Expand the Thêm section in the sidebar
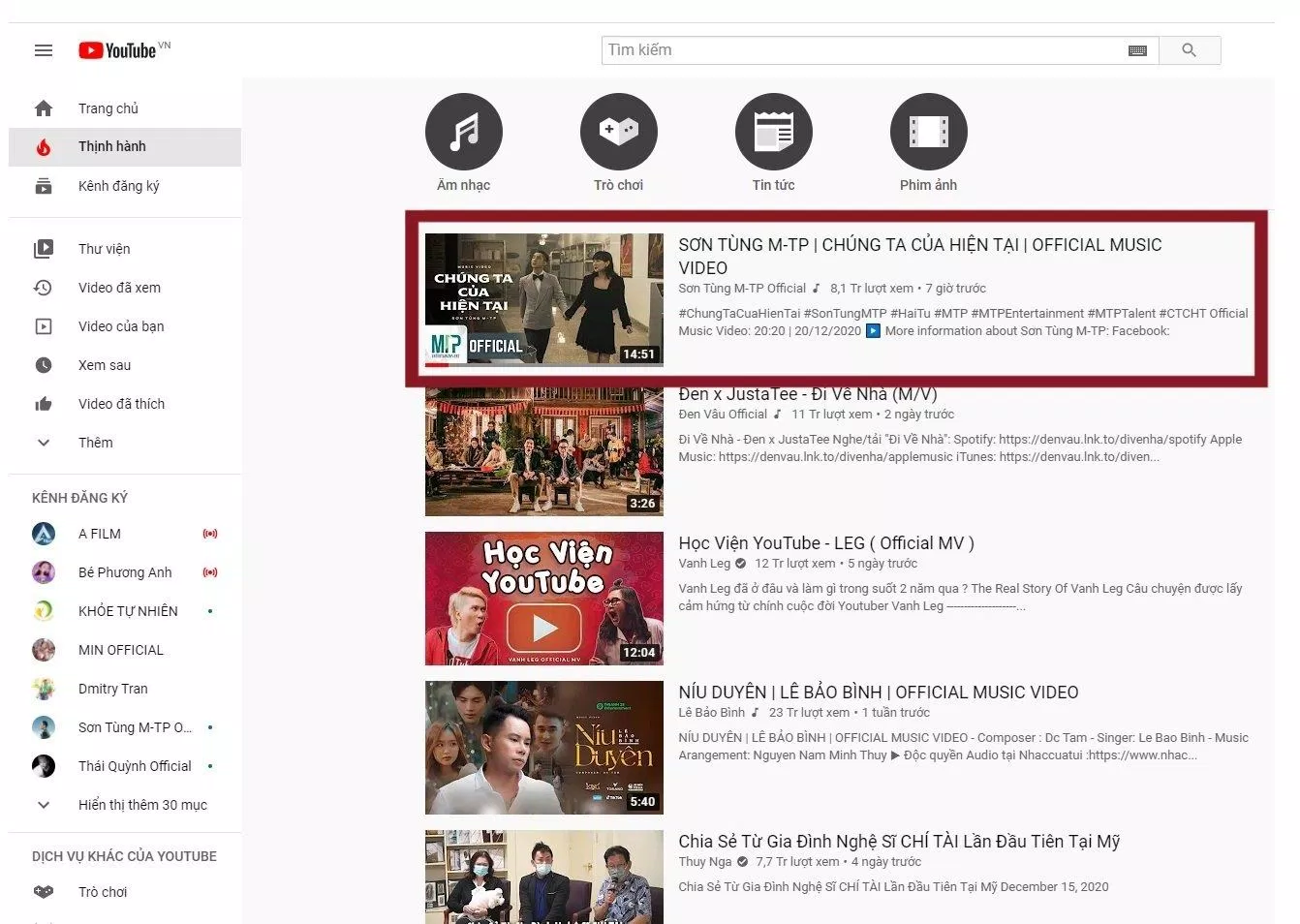 95,442
